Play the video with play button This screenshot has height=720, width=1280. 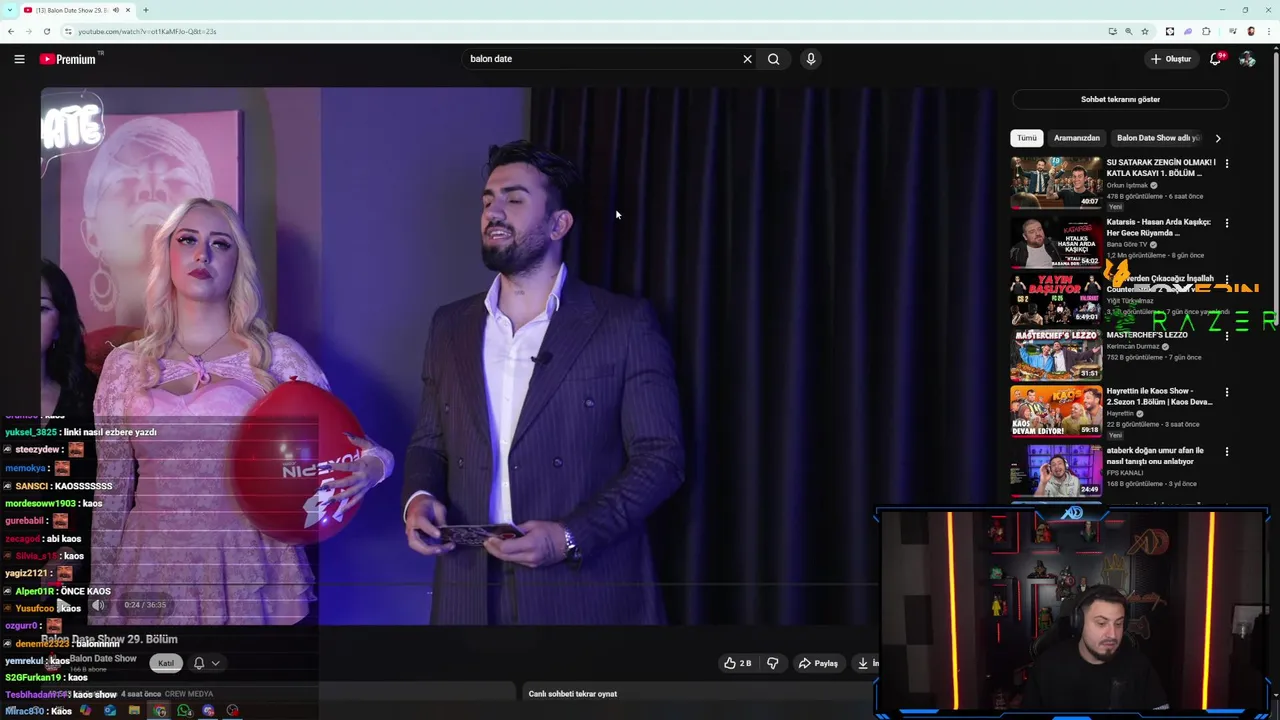(x=63, y=605)
